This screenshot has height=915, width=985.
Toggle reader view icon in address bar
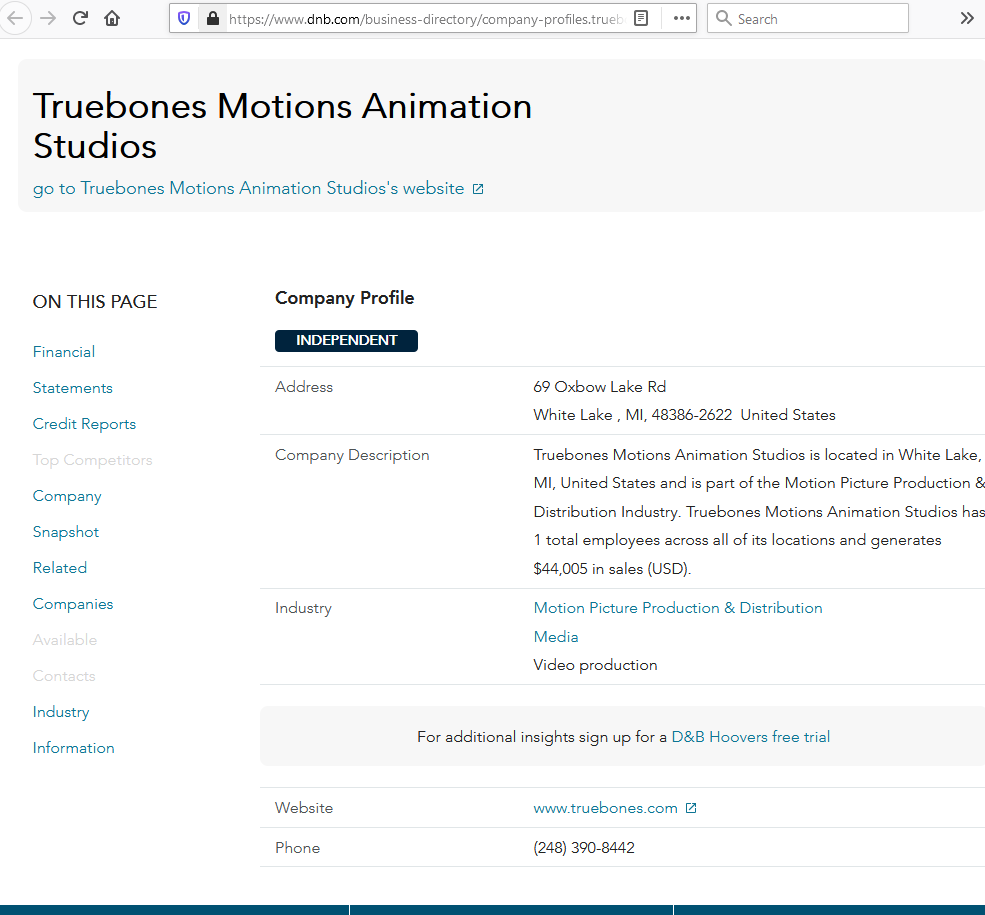(641, 18)
